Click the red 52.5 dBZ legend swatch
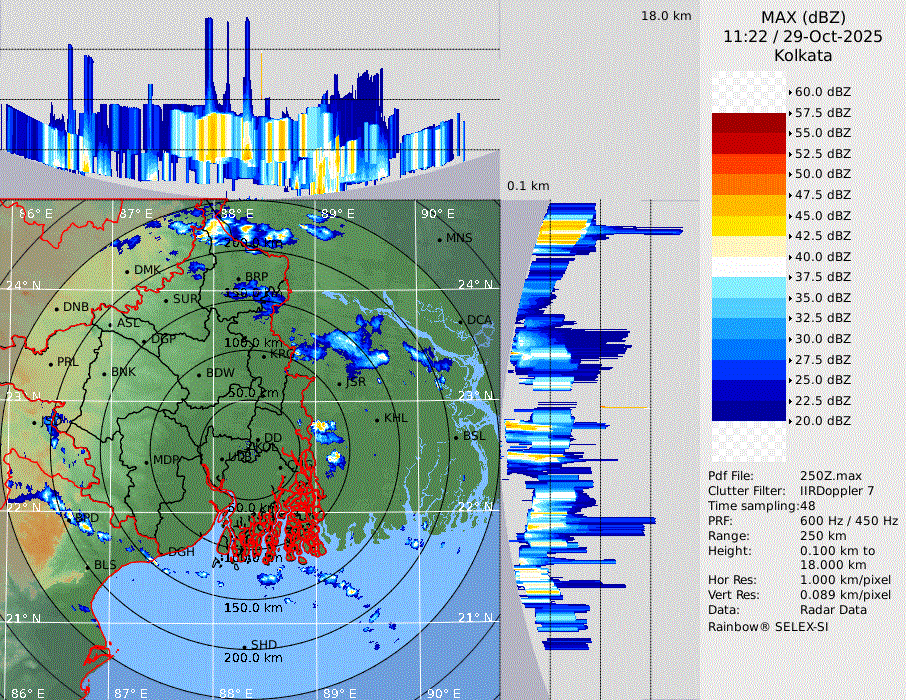This screenshot has height=700, width=906. tap(749, 164)
